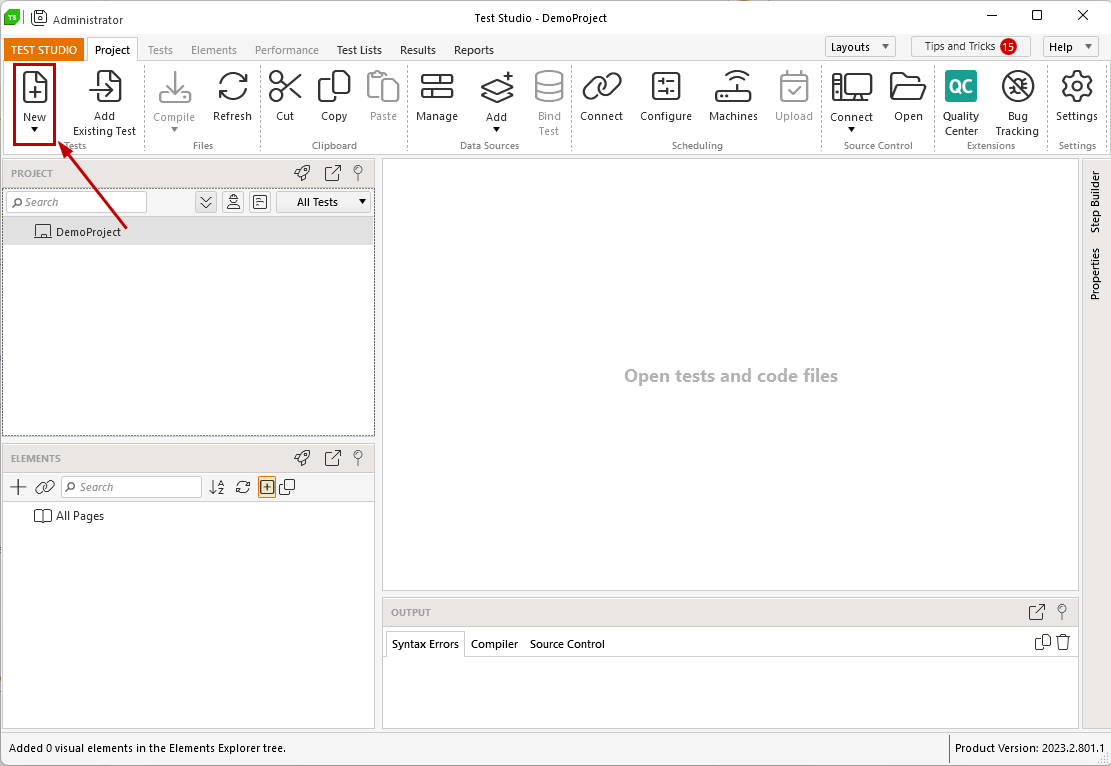Screen dimensions: 1111x766
Task: Click the duplicate icon in Elements toolbar
Action: tap(287, 487)
